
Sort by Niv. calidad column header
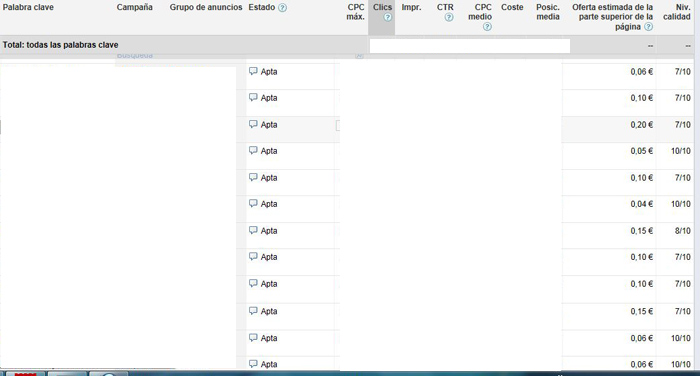pos(677,12)
